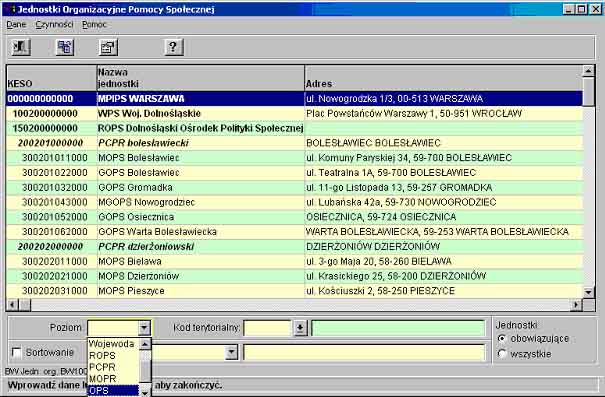605x397 pixels.
Task: Open the Czynności menu
Action: tap(54, 24)
